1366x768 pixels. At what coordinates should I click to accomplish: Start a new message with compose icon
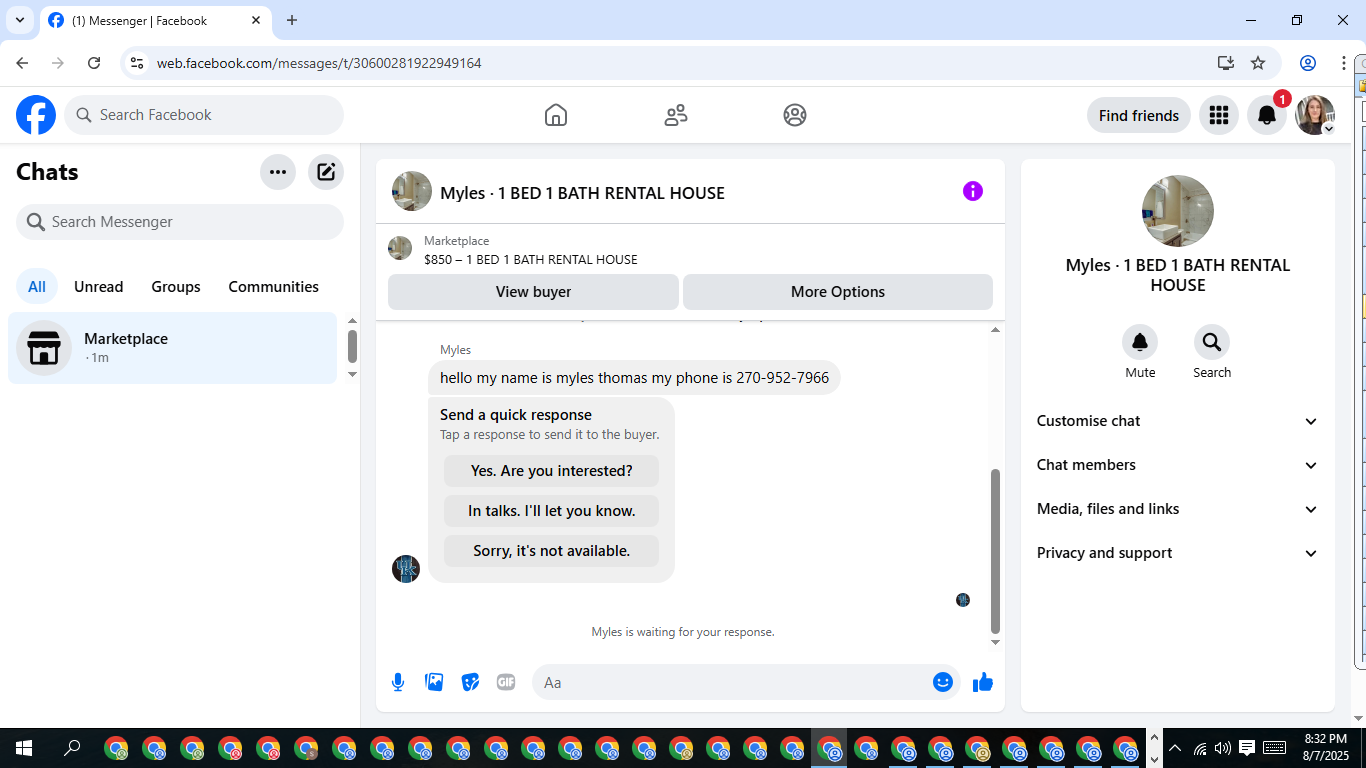tap(326, 172)
